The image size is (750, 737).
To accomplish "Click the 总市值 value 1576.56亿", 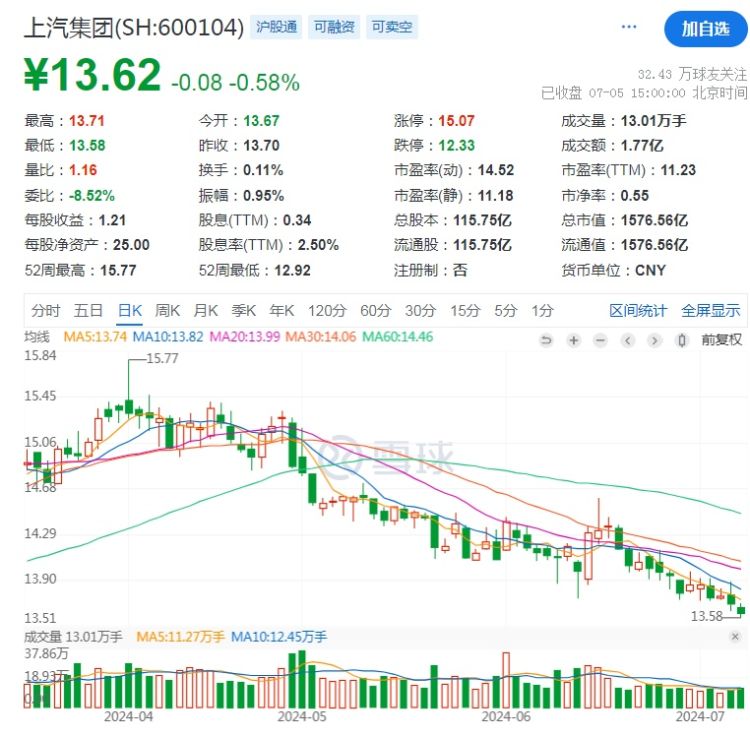I will point(654,220).
